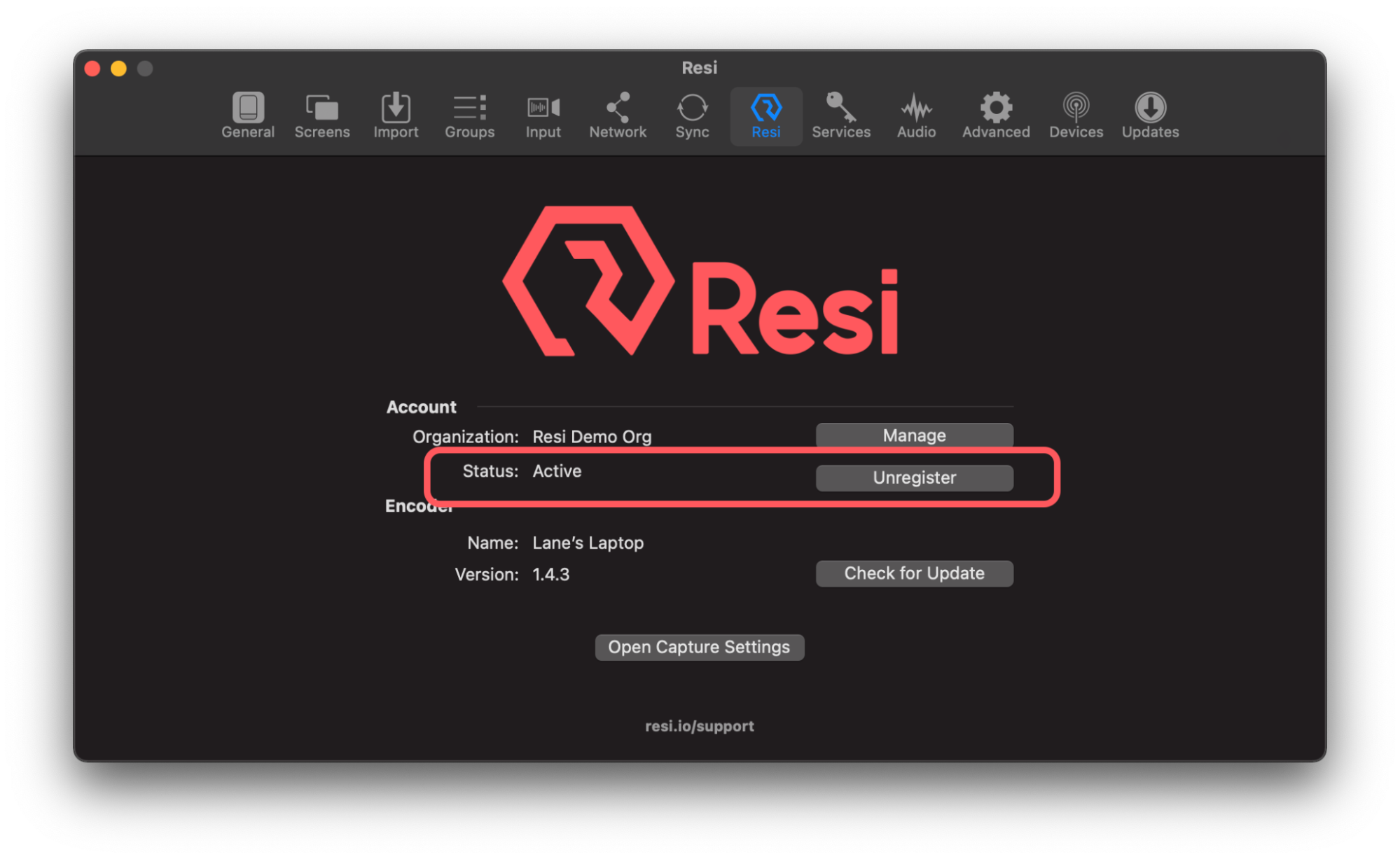Open the General preferences pane
The width and height of the screenshot is (1400, 859).
pyautogui.click(x=247, y=116)
